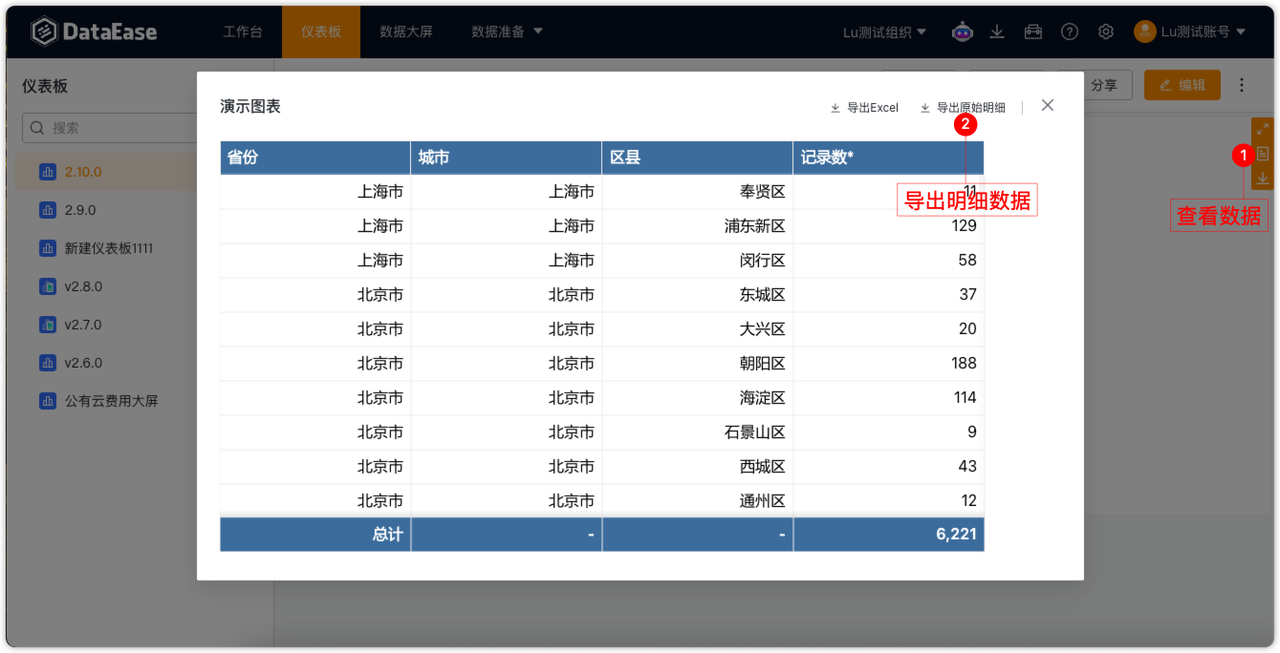The image size is (1280, 653).
Task: Click the fullscreen expand icon on the orange panel
Action: click(x=1262, y=129)
